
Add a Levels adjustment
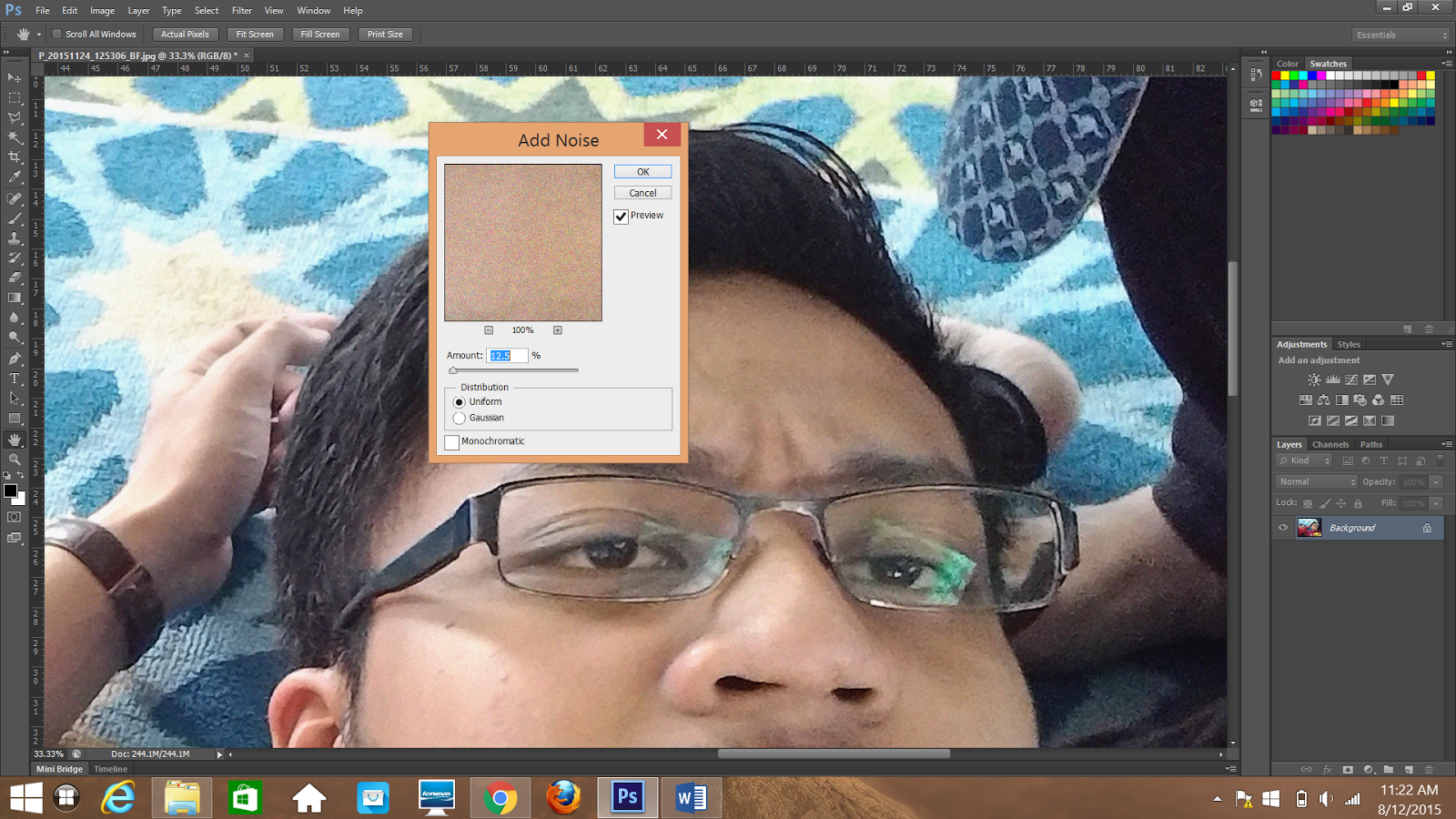1332,380
